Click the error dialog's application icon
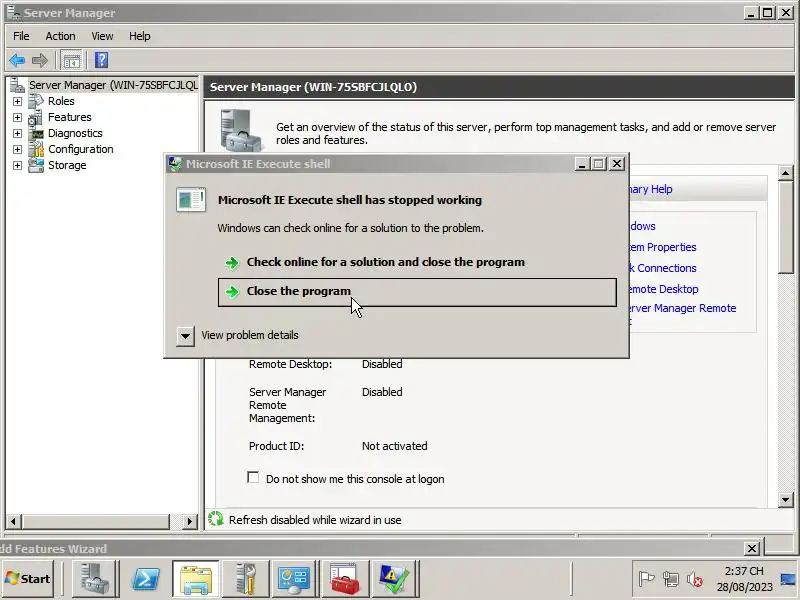The image size is (800, 600). pyautogui.click(x=191, y=199)
